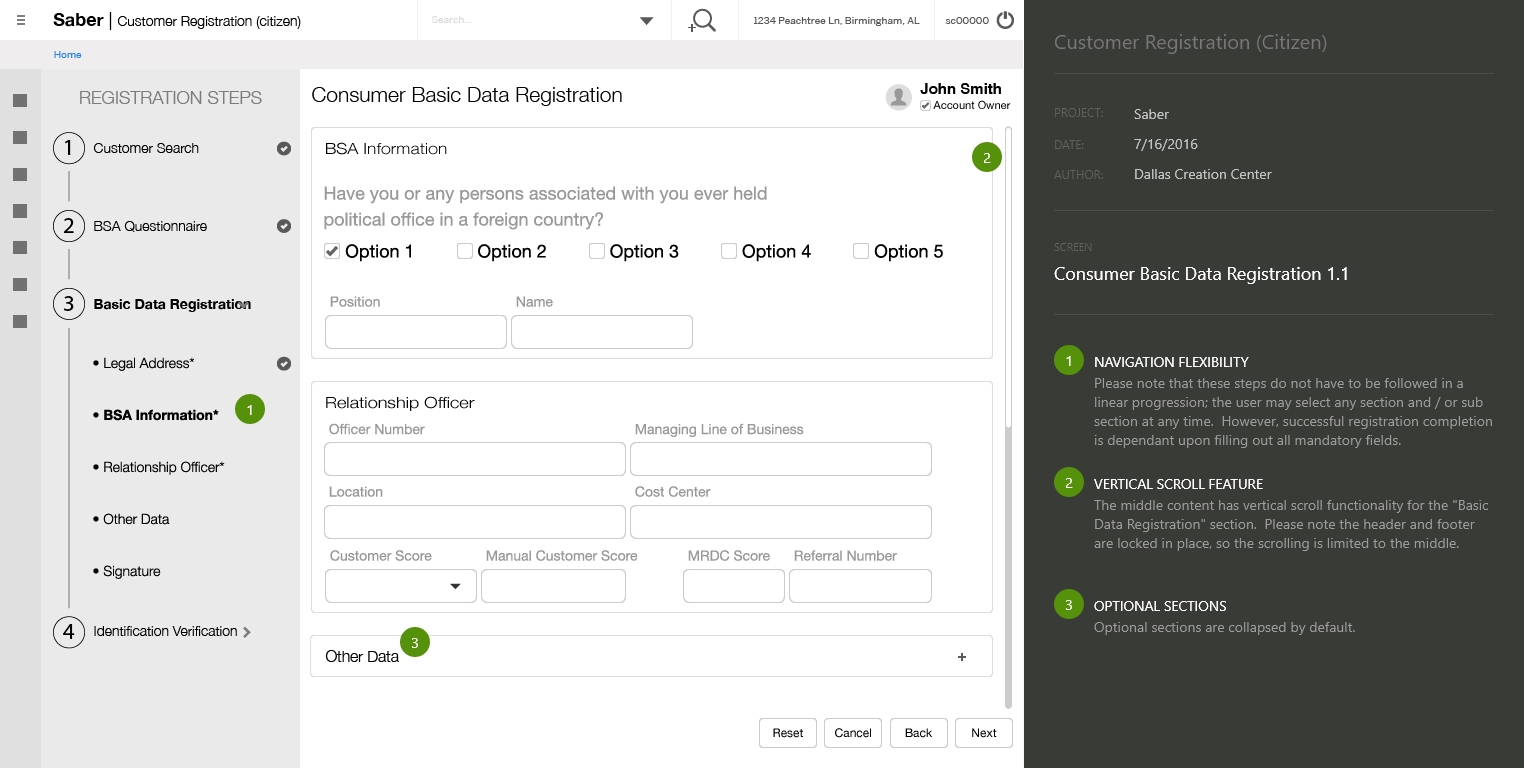This screenshot has width=1524, height=768.
Task: Select Basic Data Registration step
Action: click(x=172, y=304)
